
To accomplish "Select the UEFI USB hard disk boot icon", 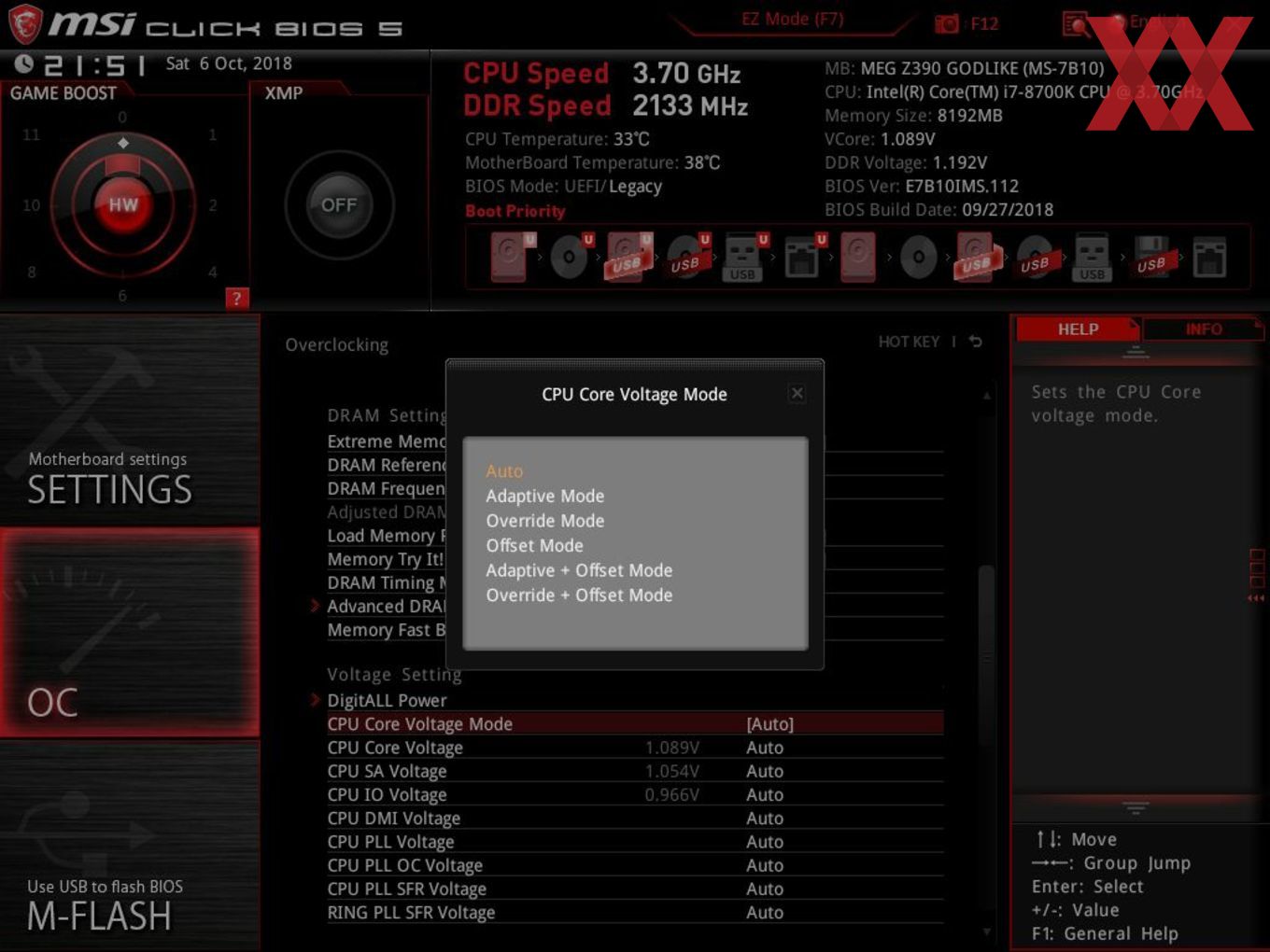I will [x=628, y=257].
